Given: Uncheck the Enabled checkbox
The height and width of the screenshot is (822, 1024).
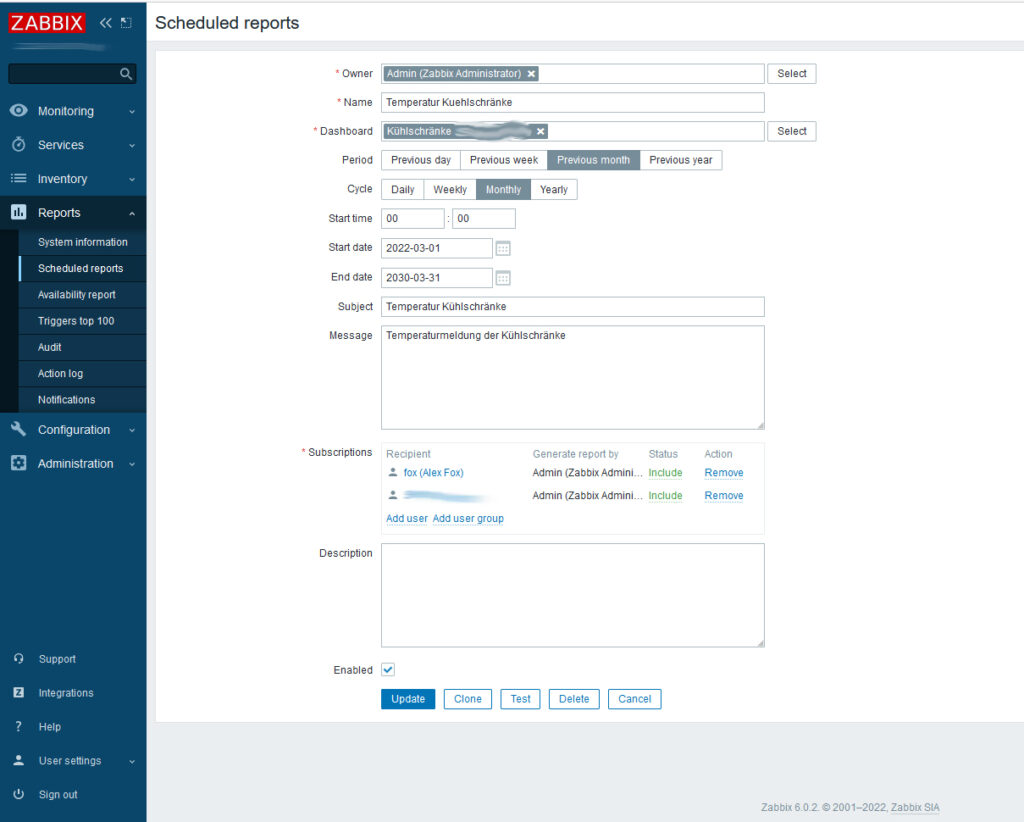Looking at the screenshot, I should click(388, 670).
